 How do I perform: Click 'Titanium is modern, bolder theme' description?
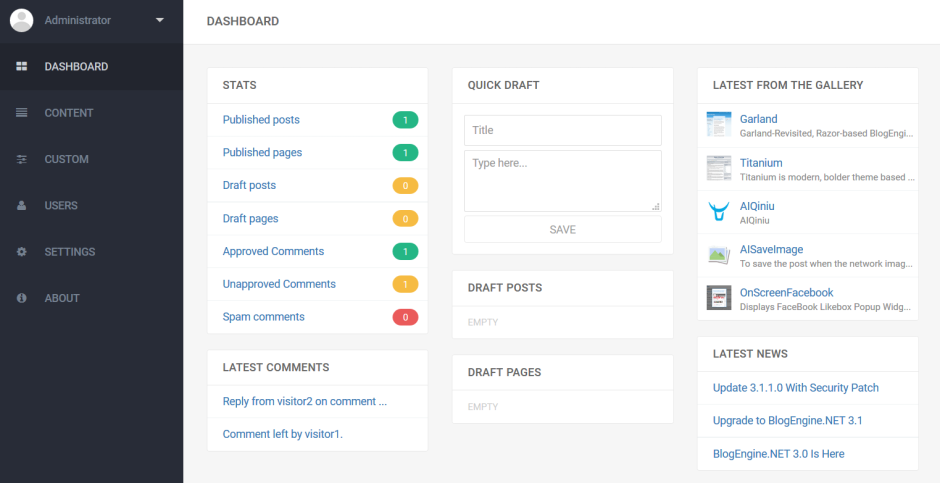827,177
